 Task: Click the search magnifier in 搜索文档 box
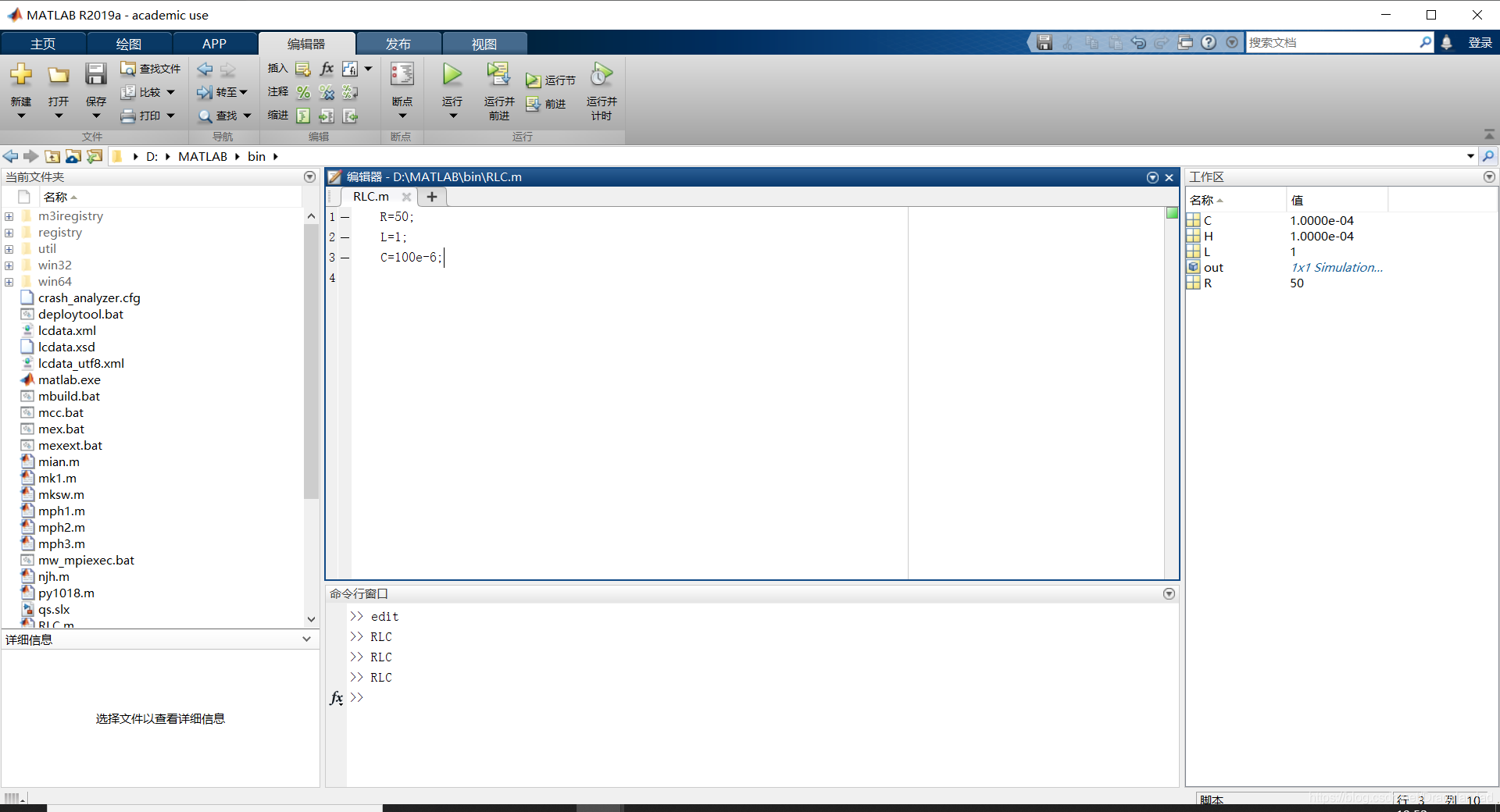click(x=1426, y=42)
